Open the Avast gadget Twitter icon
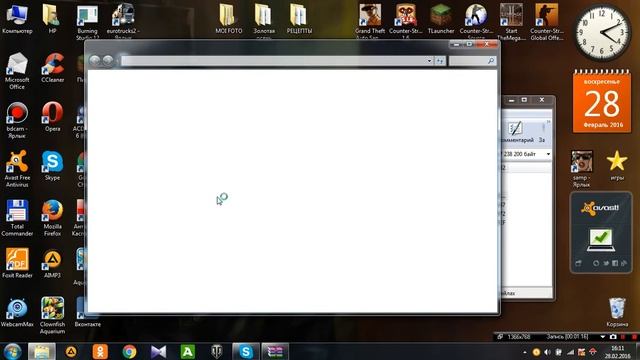640x360 pixels. pyautogui.click(x=606, y=263)
